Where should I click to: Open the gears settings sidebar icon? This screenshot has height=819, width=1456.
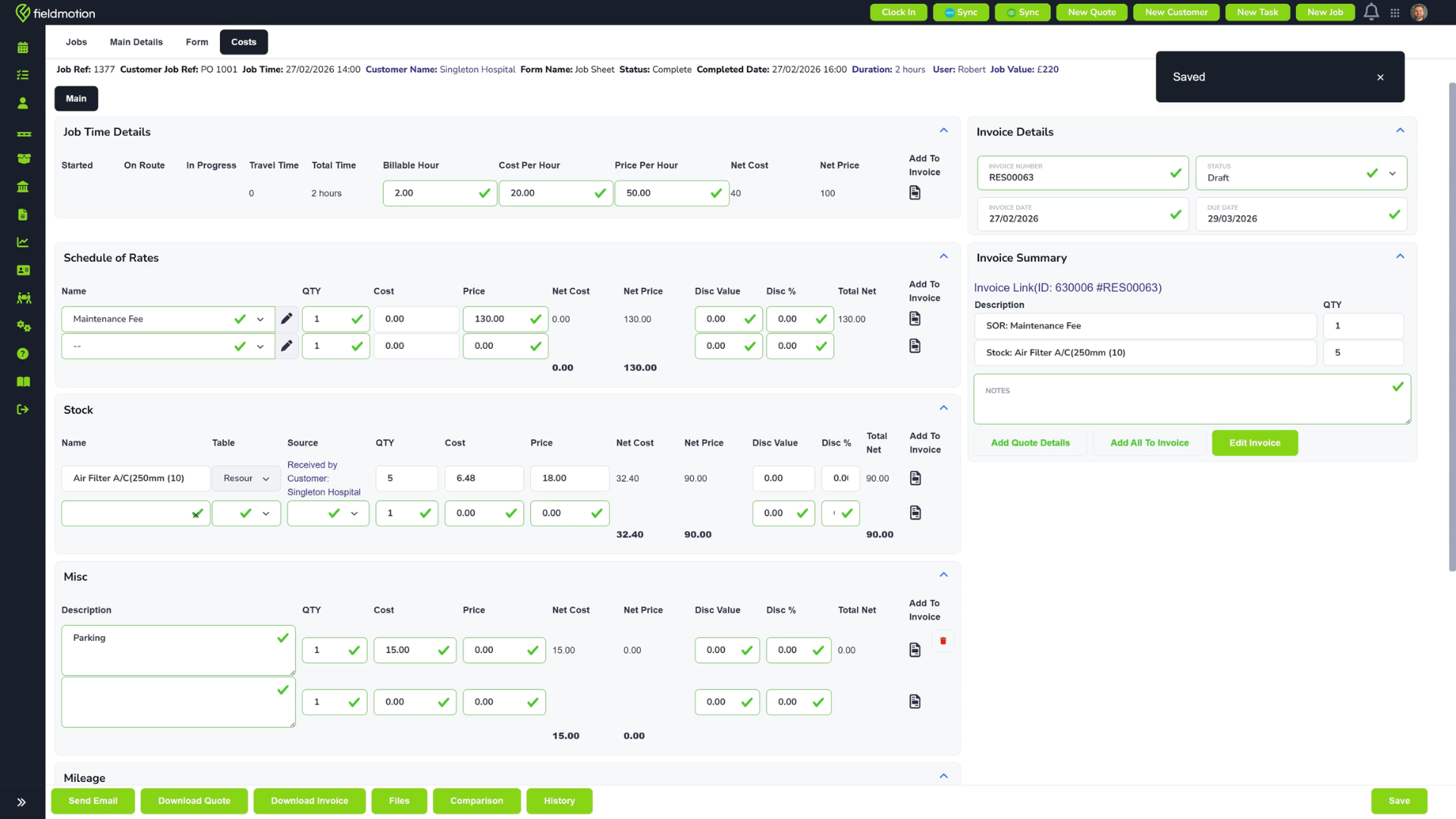click(x=24, y=326)
